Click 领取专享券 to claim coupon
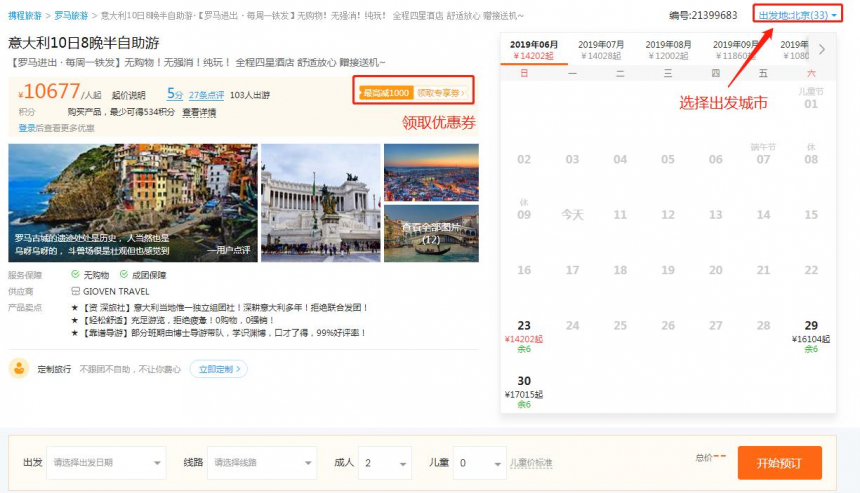Viewport: 860px width, 493px height. pyautogui.click(x=440, y=93)
